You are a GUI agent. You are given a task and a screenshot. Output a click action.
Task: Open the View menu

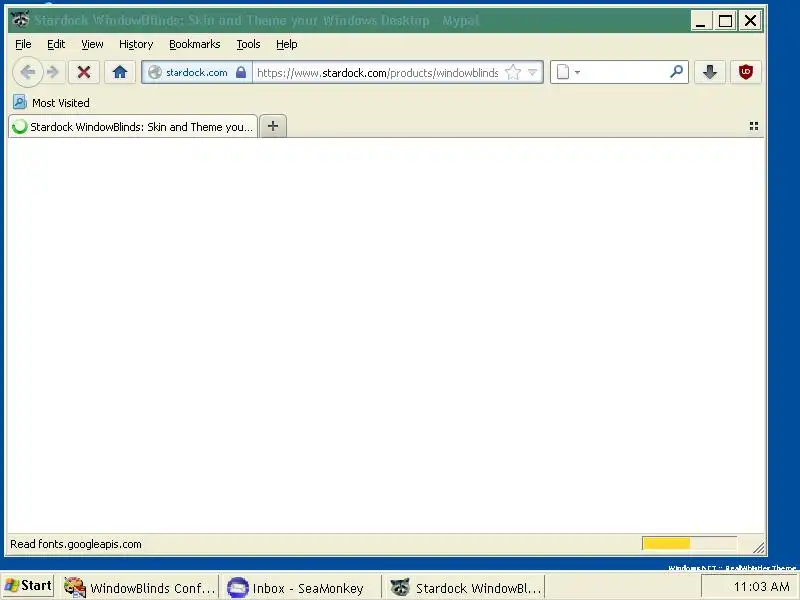pyautogui.click(x=92, y=44)
